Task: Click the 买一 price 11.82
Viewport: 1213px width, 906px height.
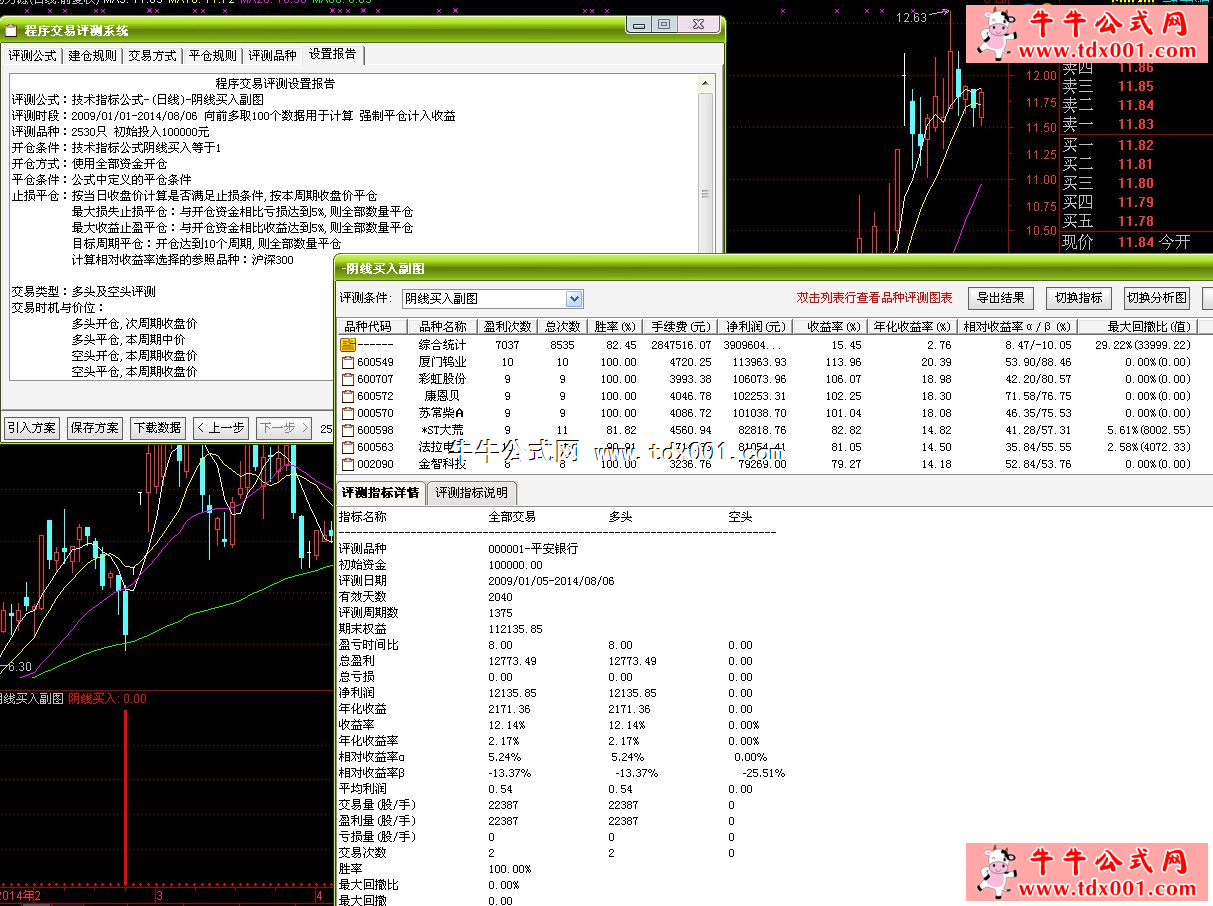Action: click(x=1136, y=145)
